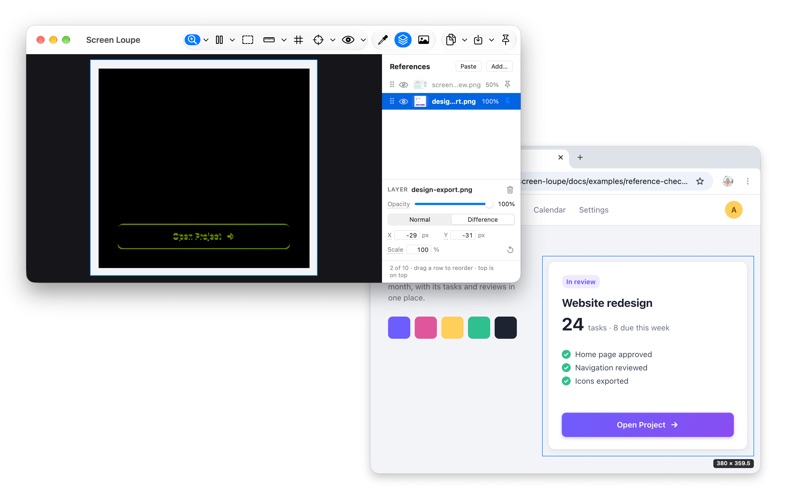The height and width of the screenshot is (500, 800).
Task: Toggle the grid overlay hash icon
Action: pyautogui.click(x=298, y=40)
